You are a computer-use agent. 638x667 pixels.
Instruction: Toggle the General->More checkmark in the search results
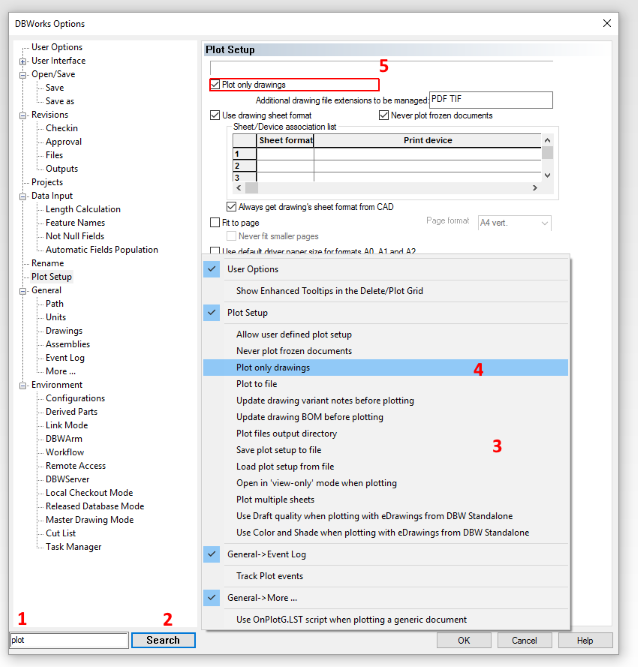coord(211,598)
